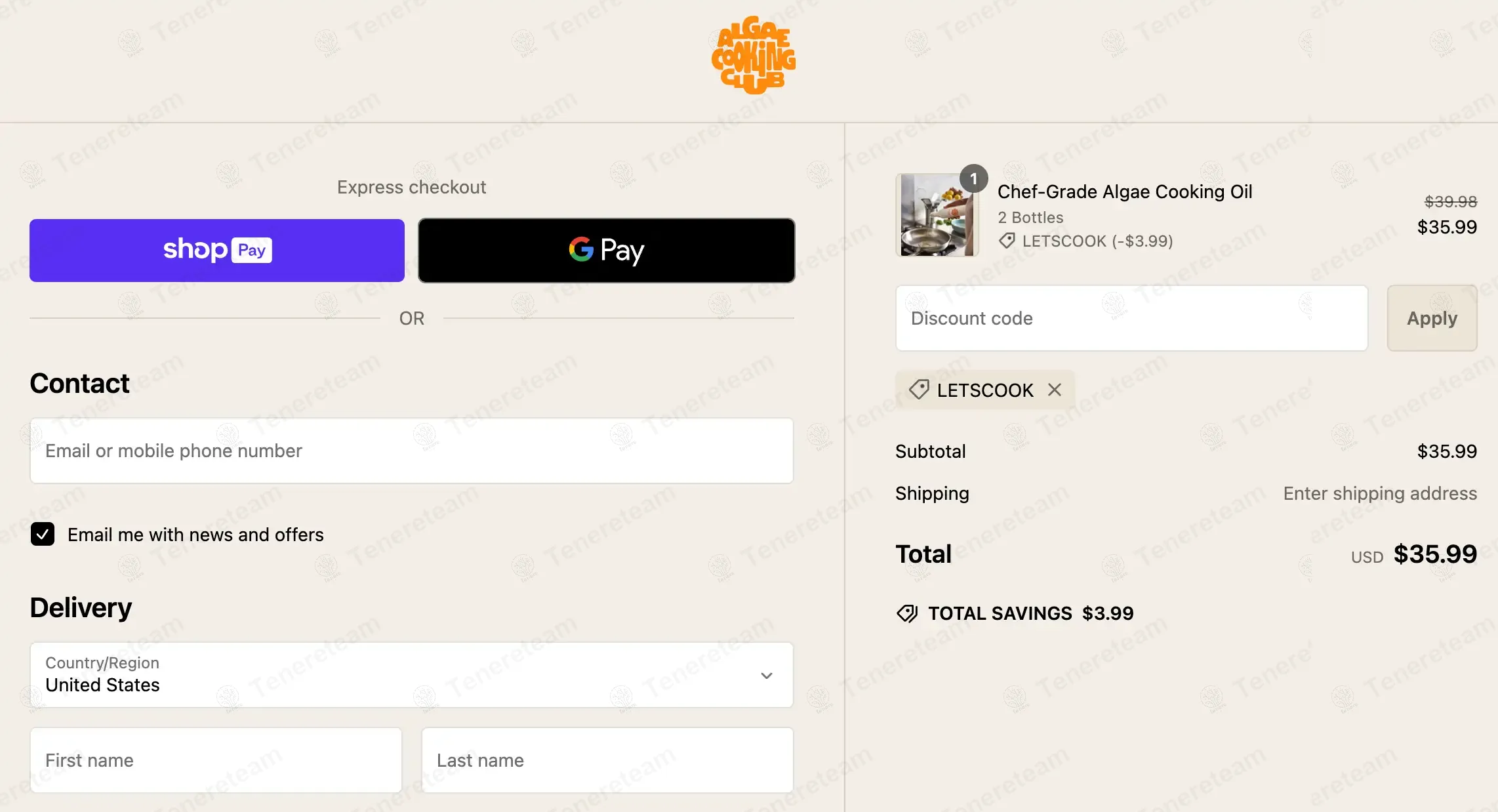Click the Apply discount button

coord(1432,318)
